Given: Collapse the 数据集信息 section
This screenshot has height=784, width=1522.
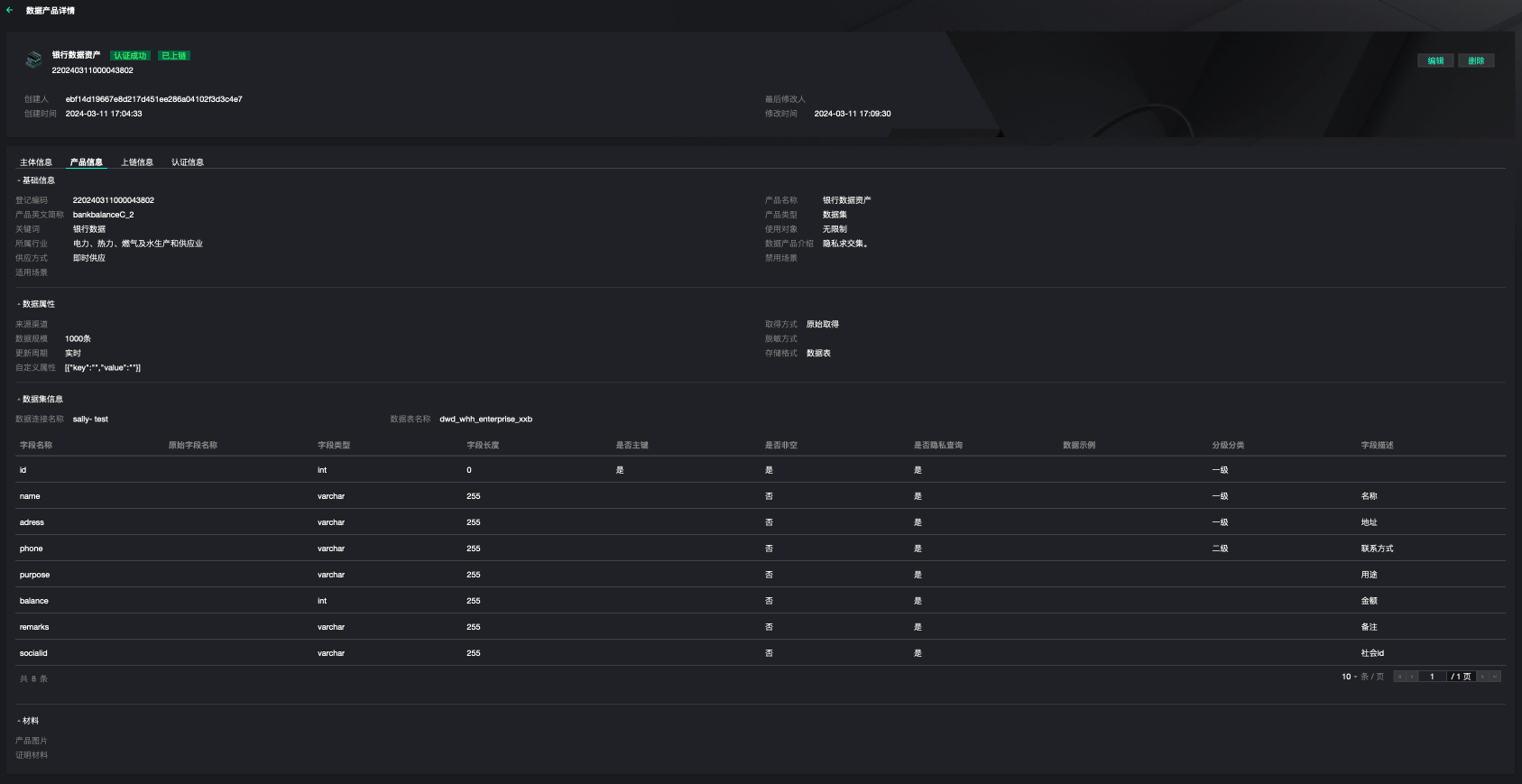Looking at the screenshot, I should pyautogui.click(x=19, y=399).
